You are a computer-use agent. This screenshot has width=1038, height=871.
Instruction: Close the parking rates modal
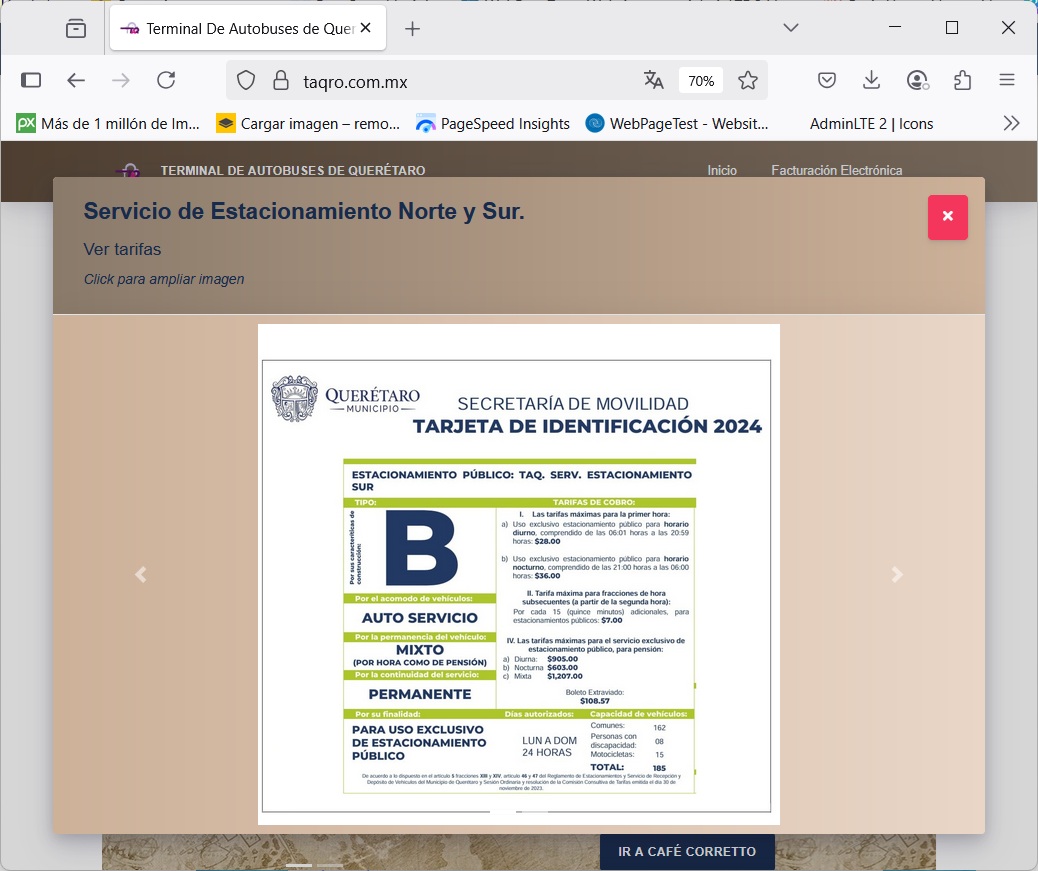(947, 216)
